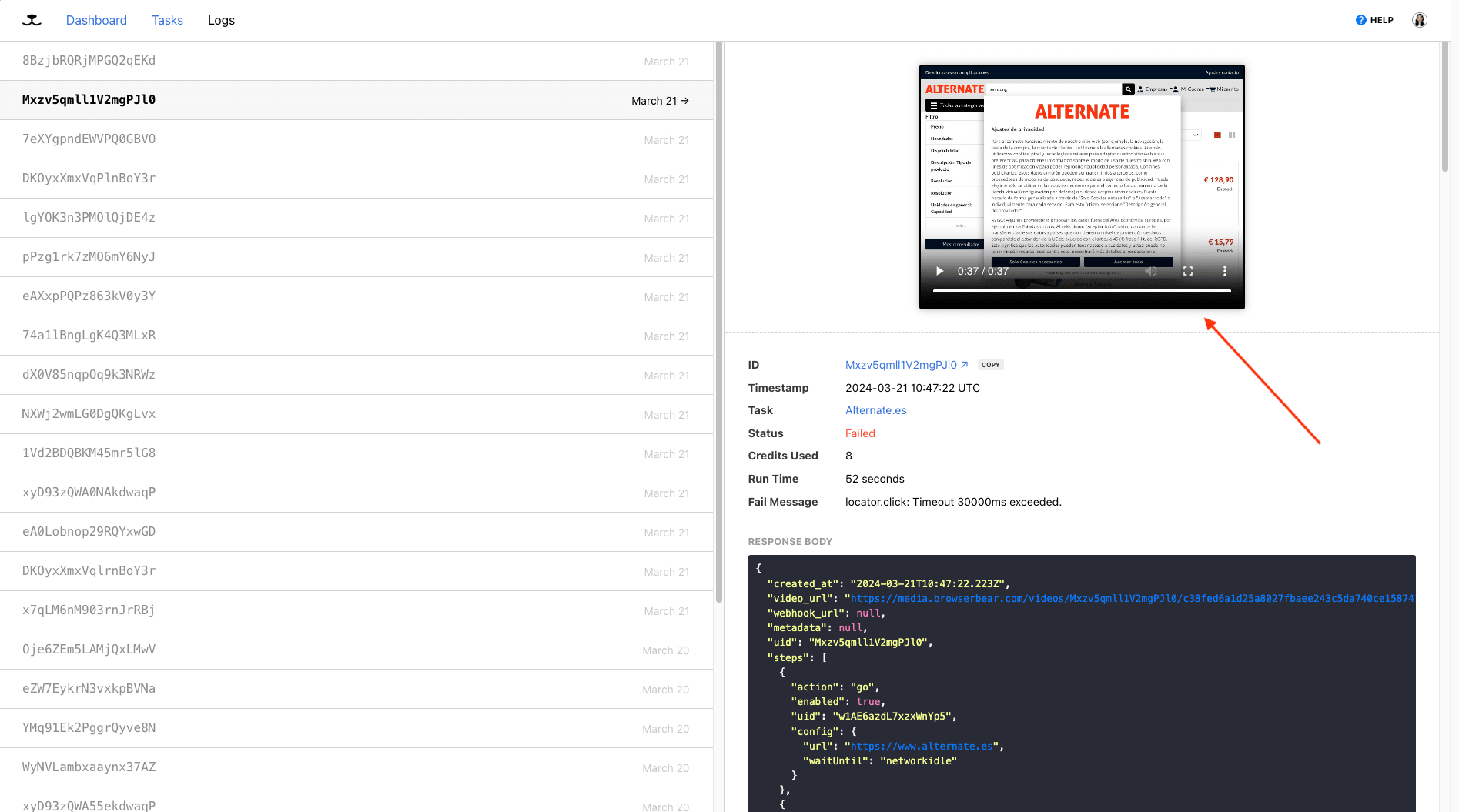The image size is (1459, 812).
Task: Click the Browserbear logo icon
Action: pyautogui.click(x=32, y=20)
